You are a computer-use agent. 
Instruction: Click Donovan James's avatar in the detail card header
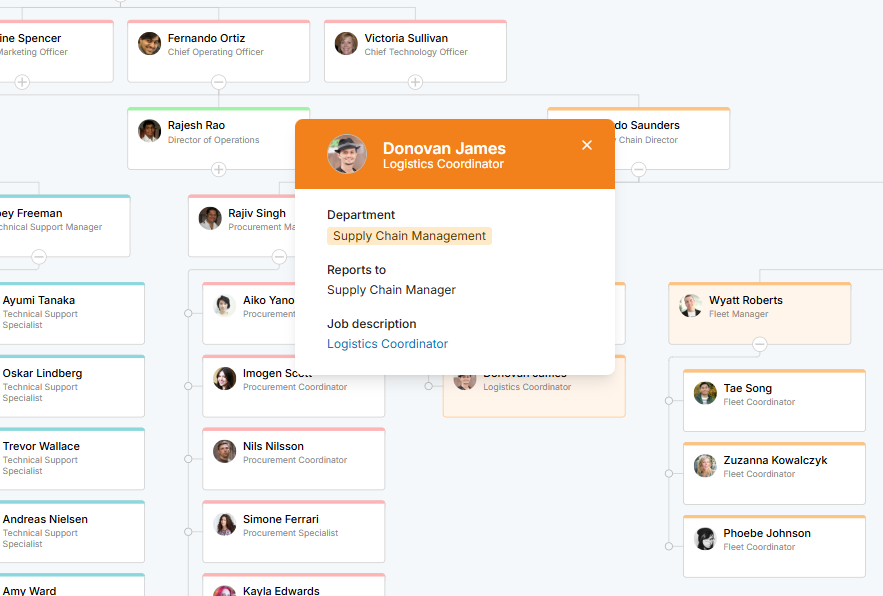click(347, 154)
